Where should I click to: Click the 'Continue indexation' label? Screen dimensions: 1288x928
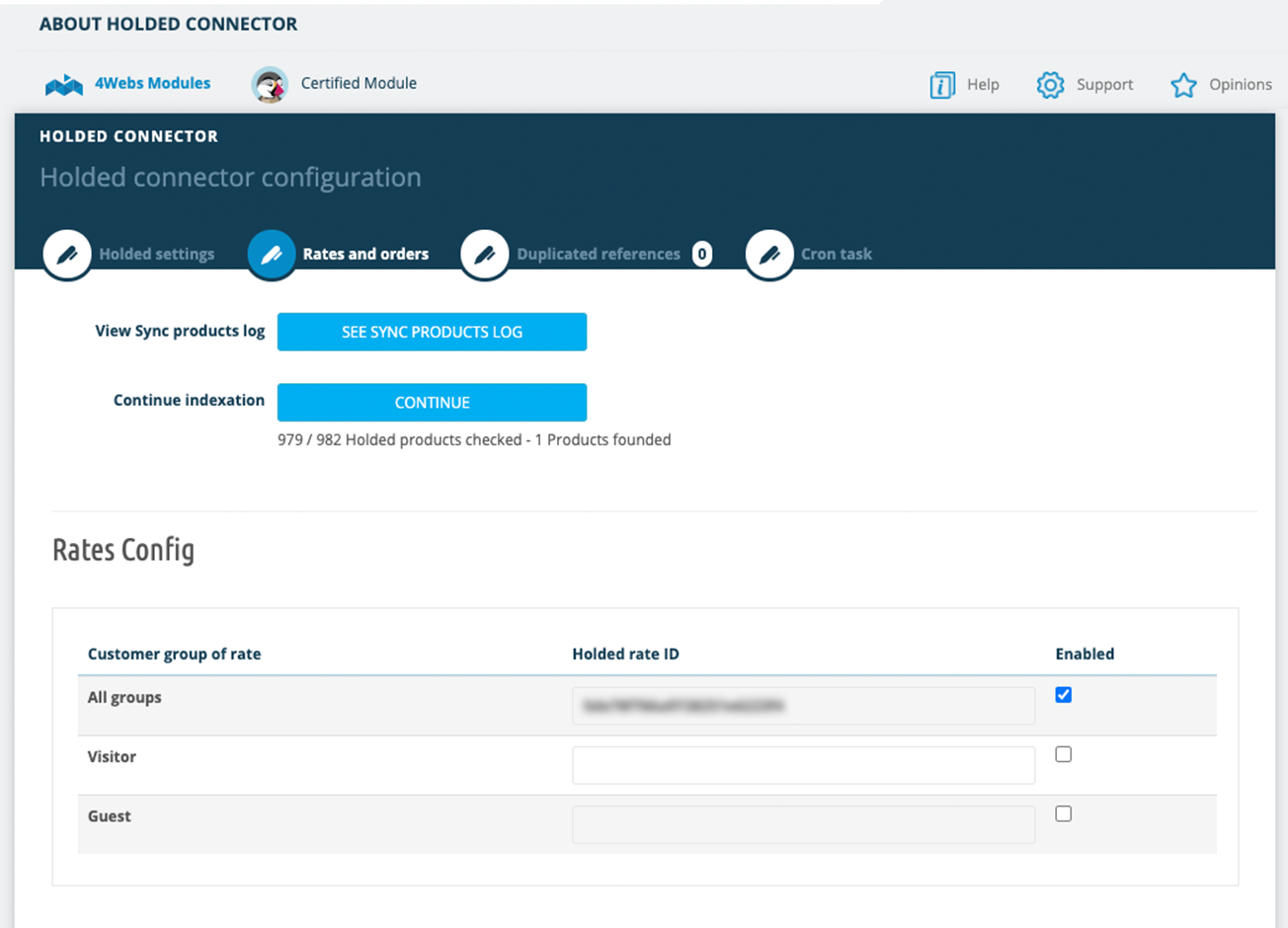[189, 400]
